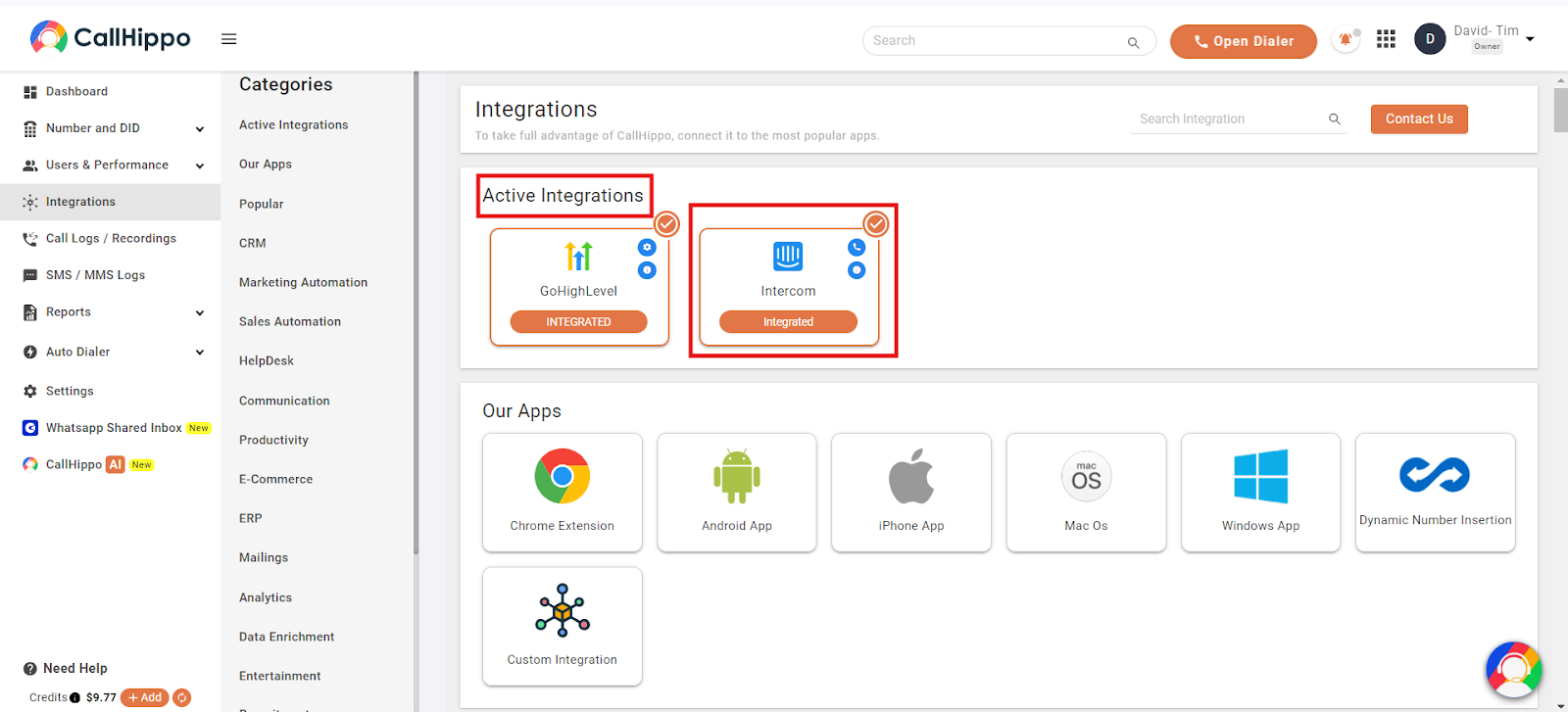Click the Whatsapp Shared Inbox icon
Screen dimensions: 1568x712
pos(30,428)
